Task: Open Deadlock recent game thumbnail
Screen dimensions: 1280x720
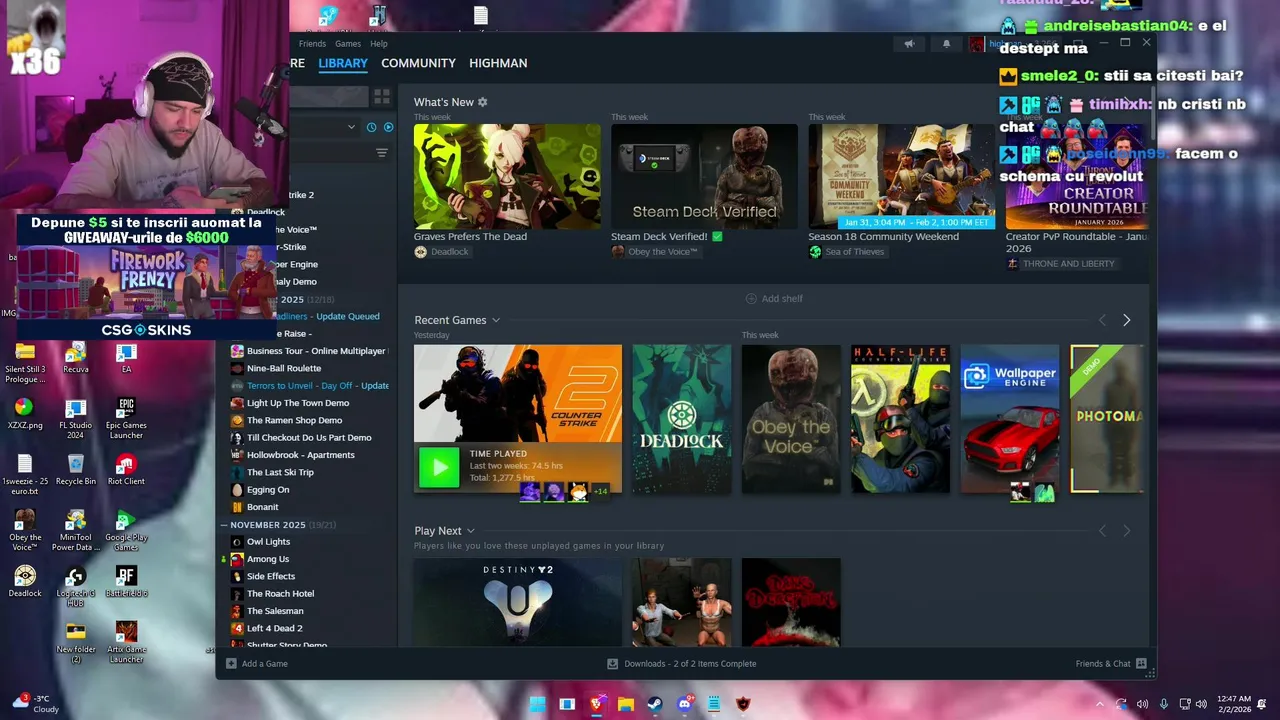Action: pos(682,419)
